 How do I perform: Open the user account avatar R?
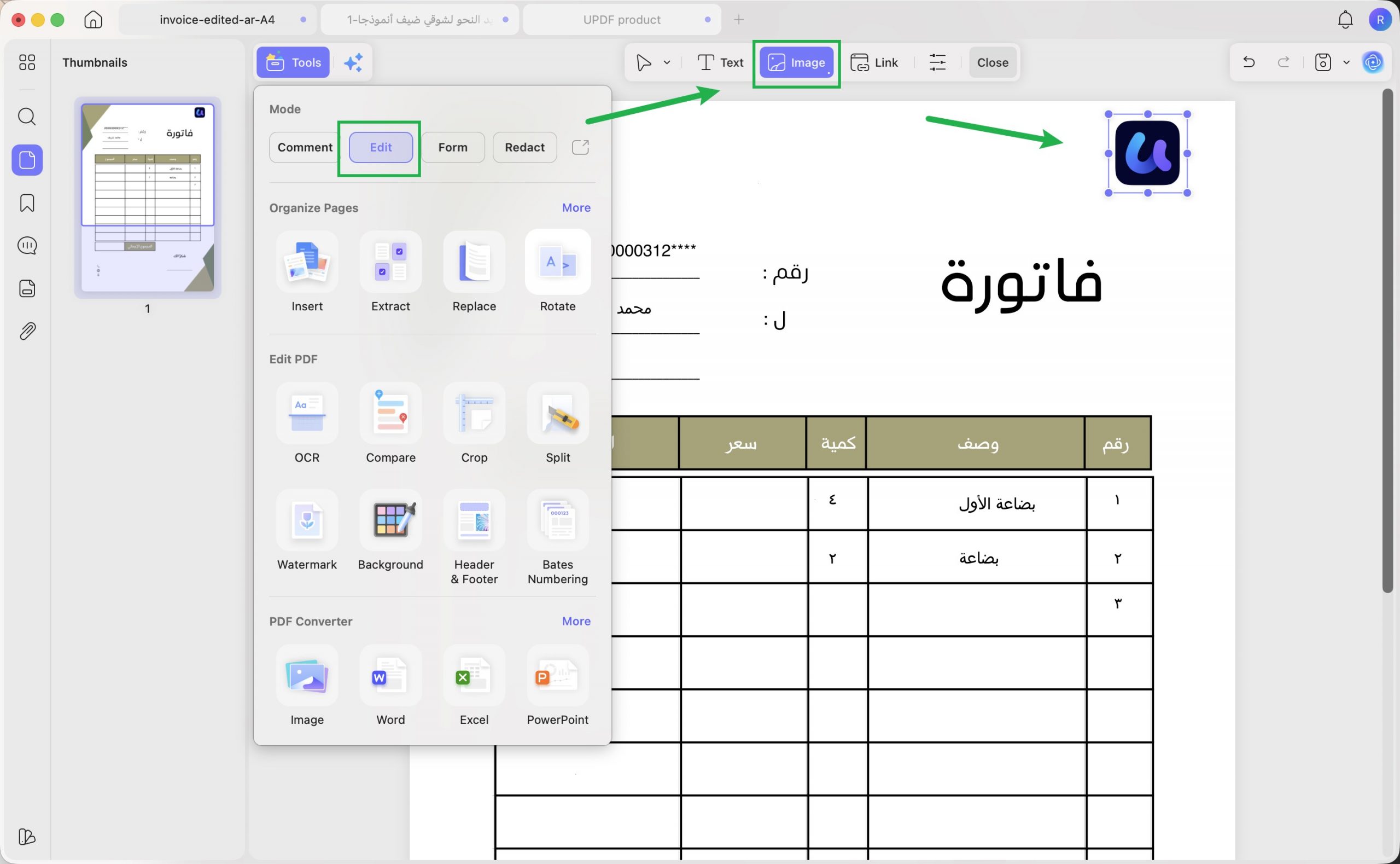pos(1380,20)
